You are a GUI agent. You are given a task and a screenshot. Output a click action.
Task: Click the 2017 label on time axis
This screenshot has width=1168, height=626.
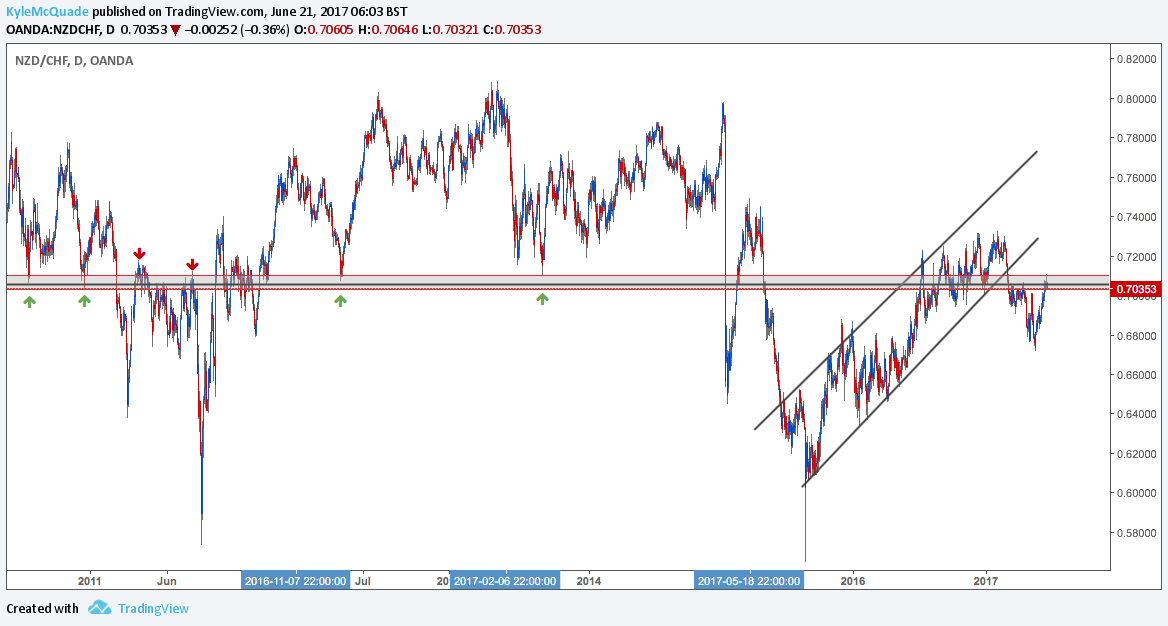(986, 581)
